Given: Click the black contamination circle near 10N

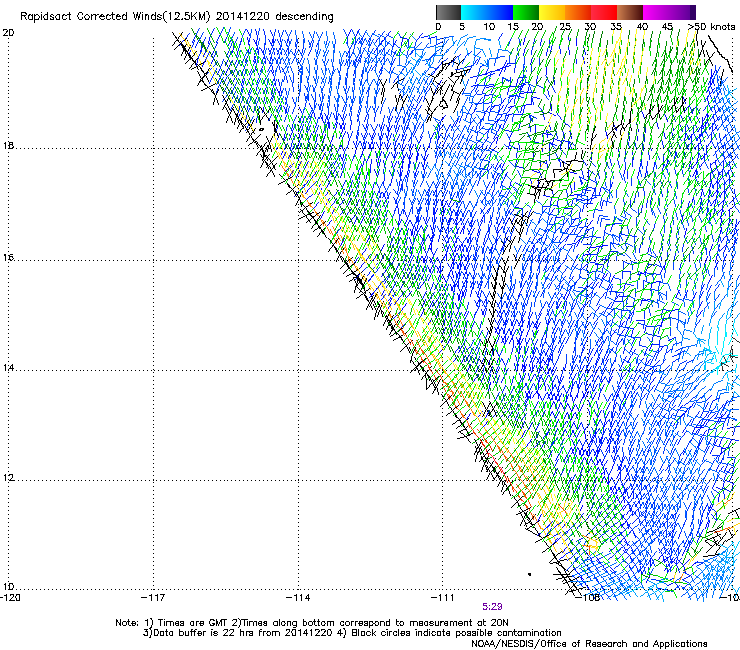Looking at the screenshot, I should [x=530, y=574].
